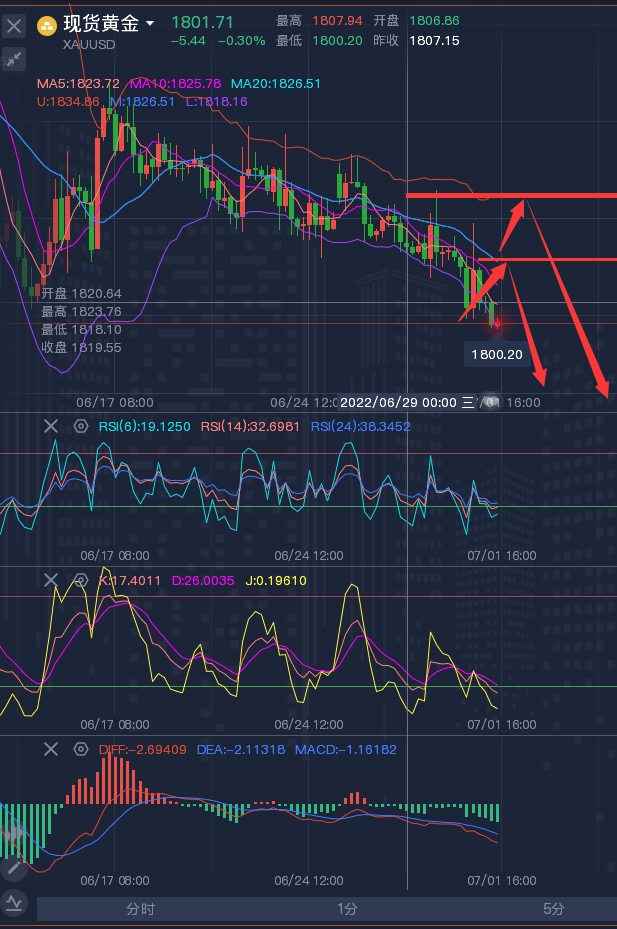Tap the RSI(24):38.3452 value
617x929 pixels.
360,427
